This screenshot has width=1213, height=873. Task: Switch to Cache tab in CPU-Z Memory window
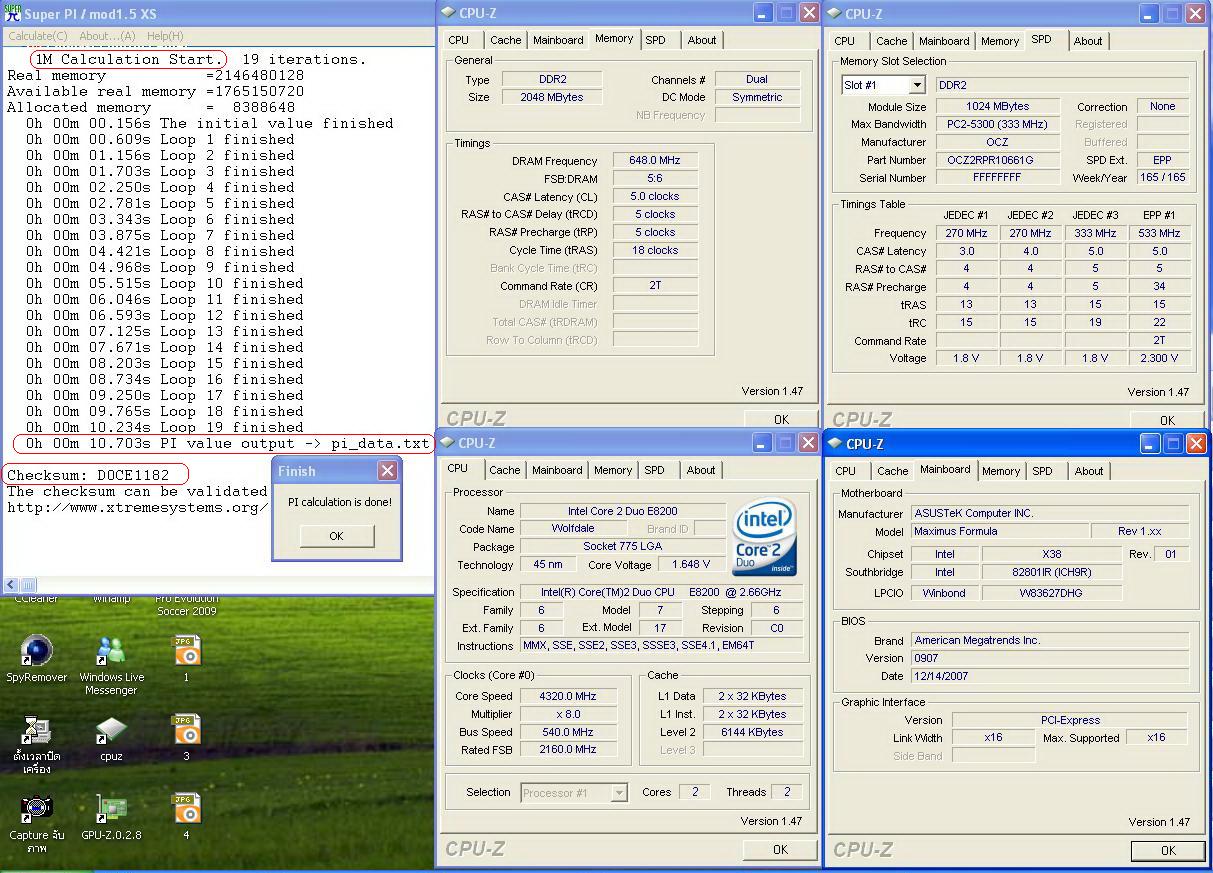point(505,40)
